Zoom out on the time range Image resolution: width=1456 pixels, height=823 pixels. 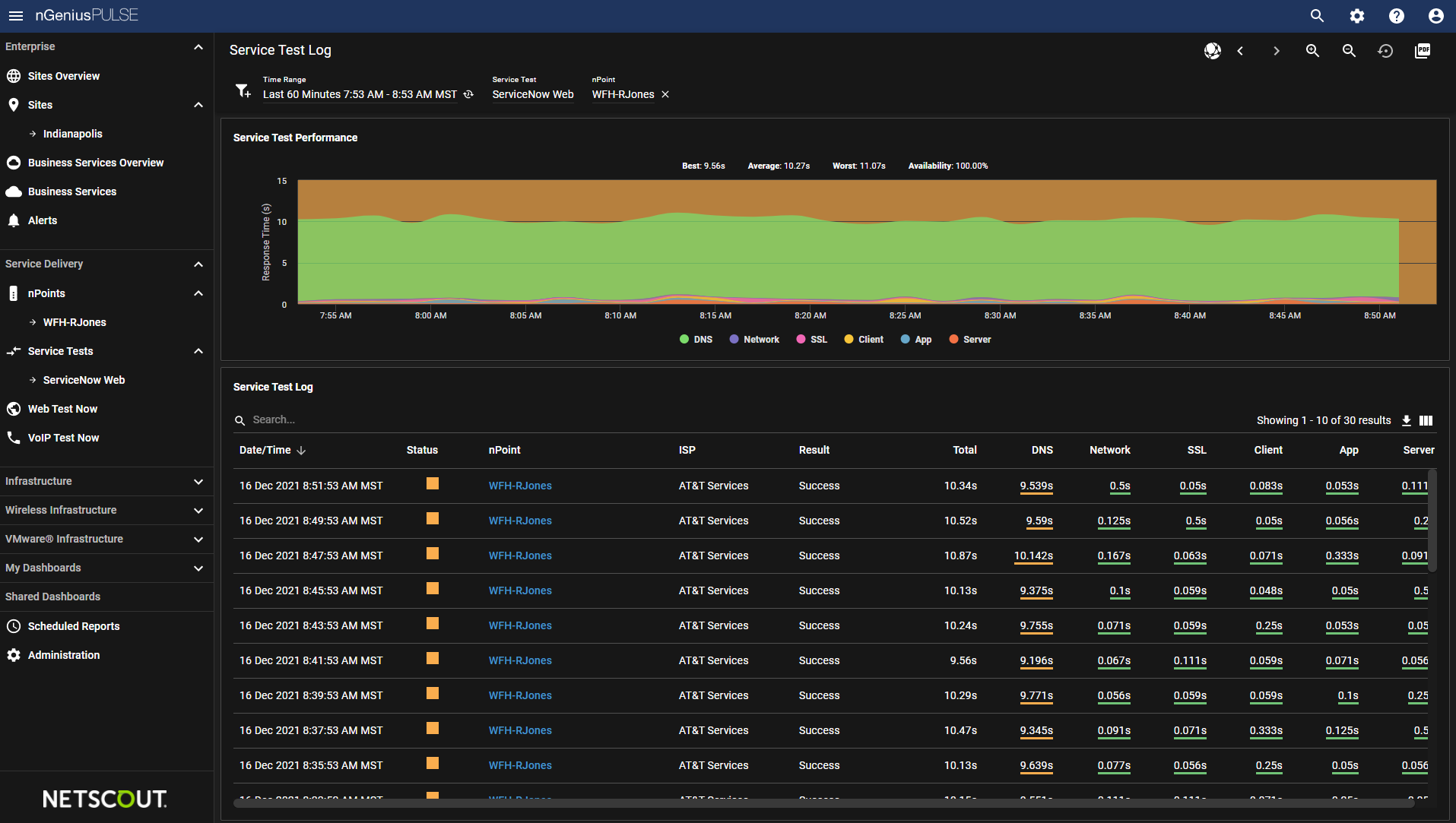tap(1349, 51)
